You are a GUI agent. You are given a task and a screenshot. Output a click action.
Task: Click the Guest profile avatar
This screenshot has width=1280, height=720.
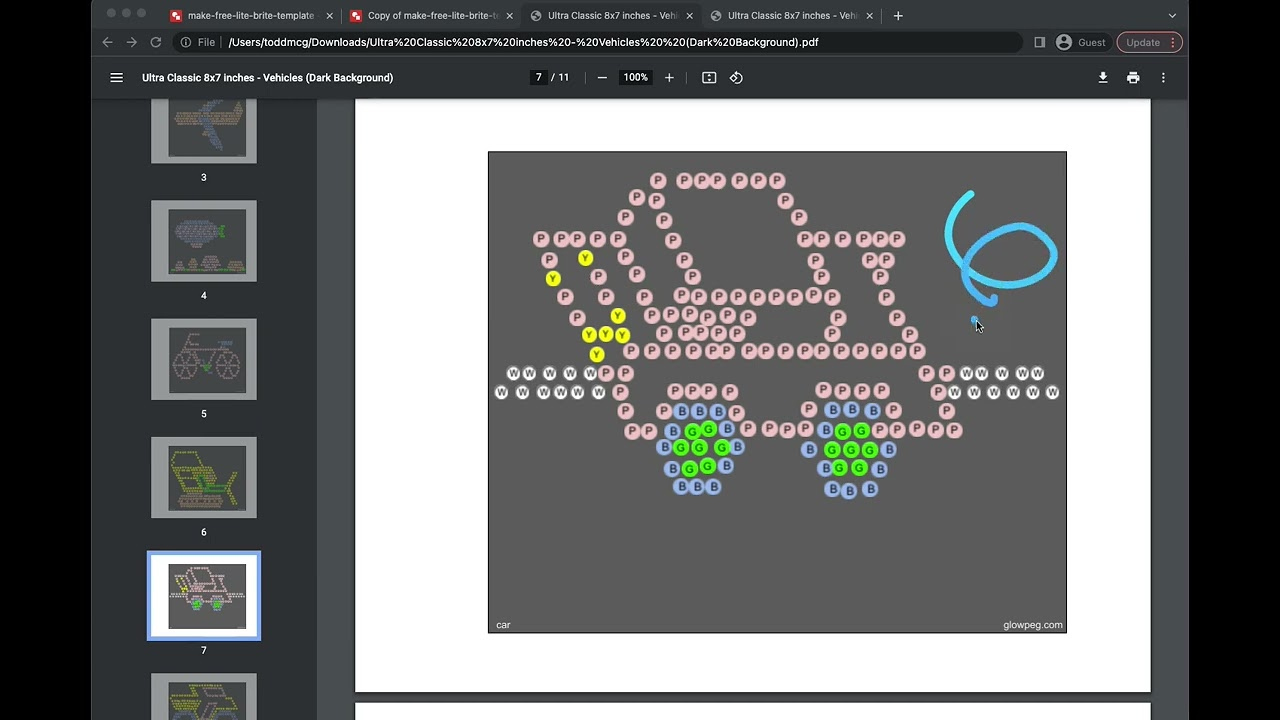pos(1064,42)
